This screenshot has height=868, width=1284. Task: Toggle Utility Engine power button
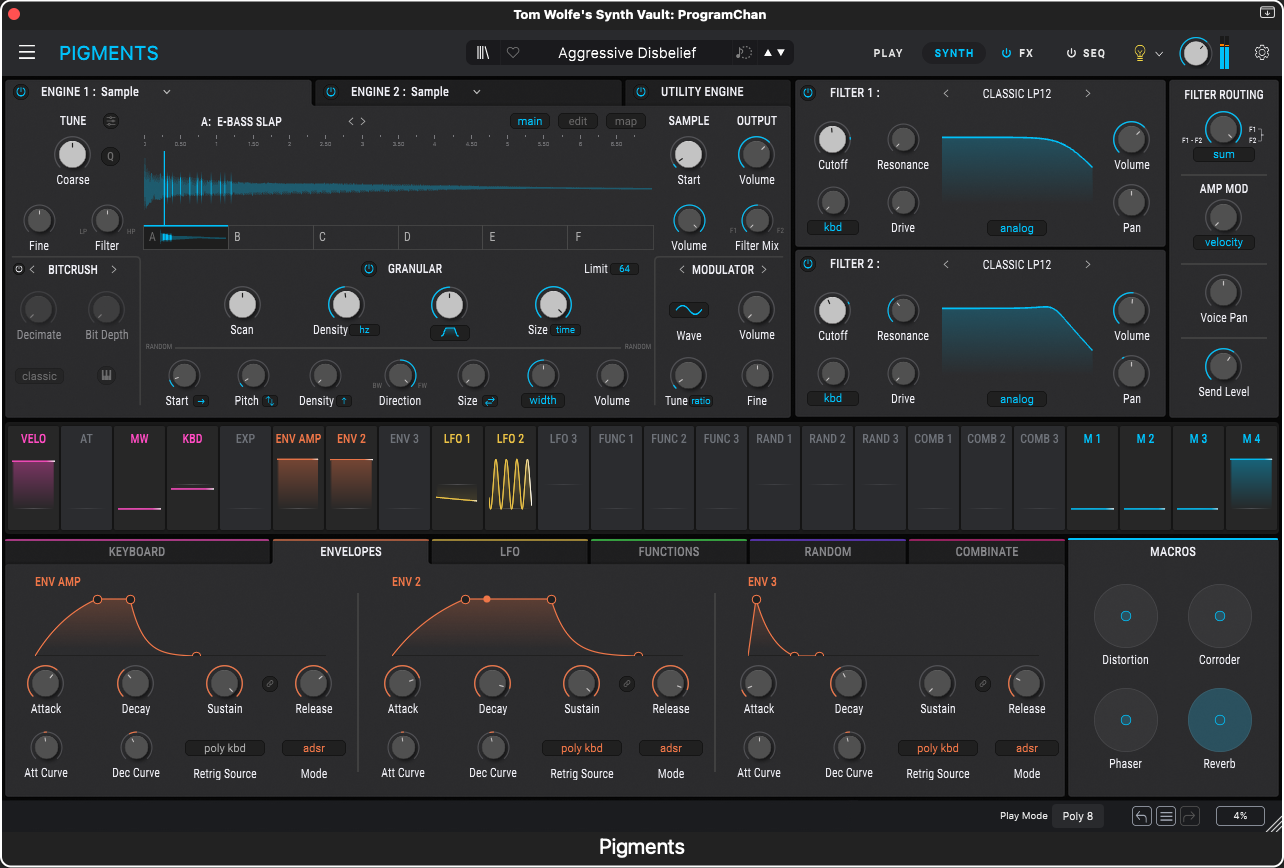(x=641, y=92)
